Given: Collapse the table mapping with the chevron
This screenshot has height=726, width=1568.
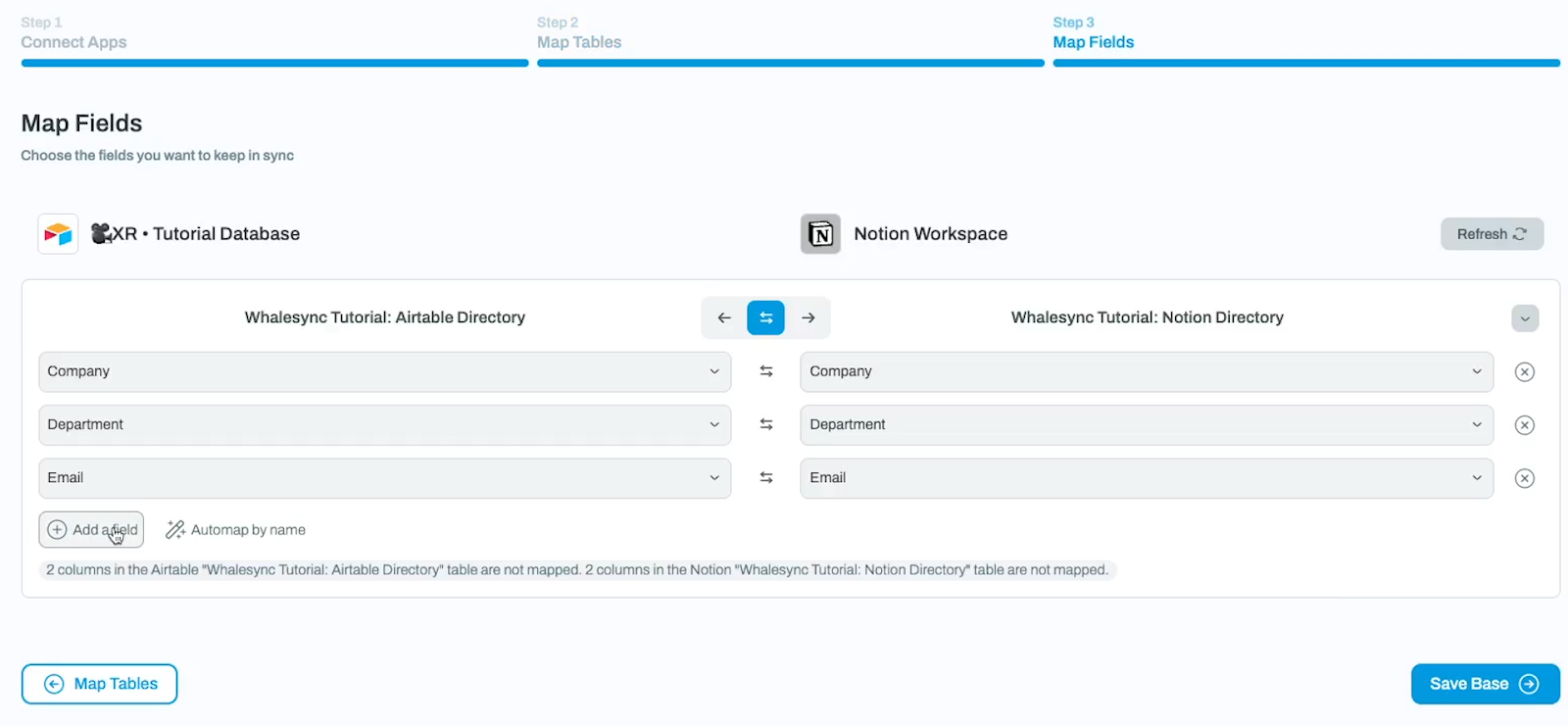Looking at the screenshot, I should pyautogui.click(x=1525, y=318).
